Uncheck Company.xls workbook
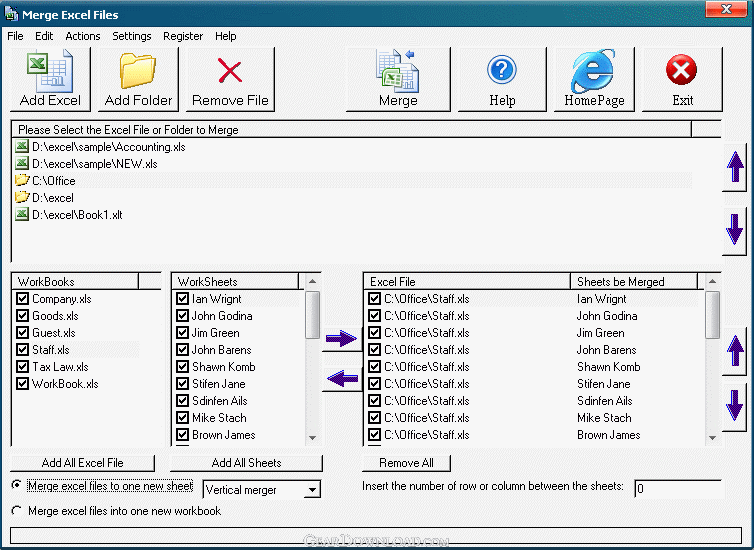The image size is (754, 550). click(x=22, y=299)
